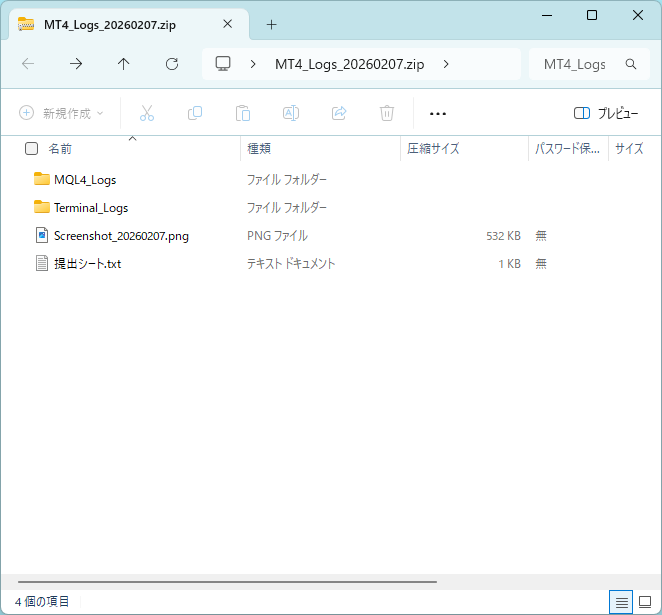Viewport: 662px width, 615px height.
Task: Click the Share icon in toolbar
Action: (x=339, y=113)
